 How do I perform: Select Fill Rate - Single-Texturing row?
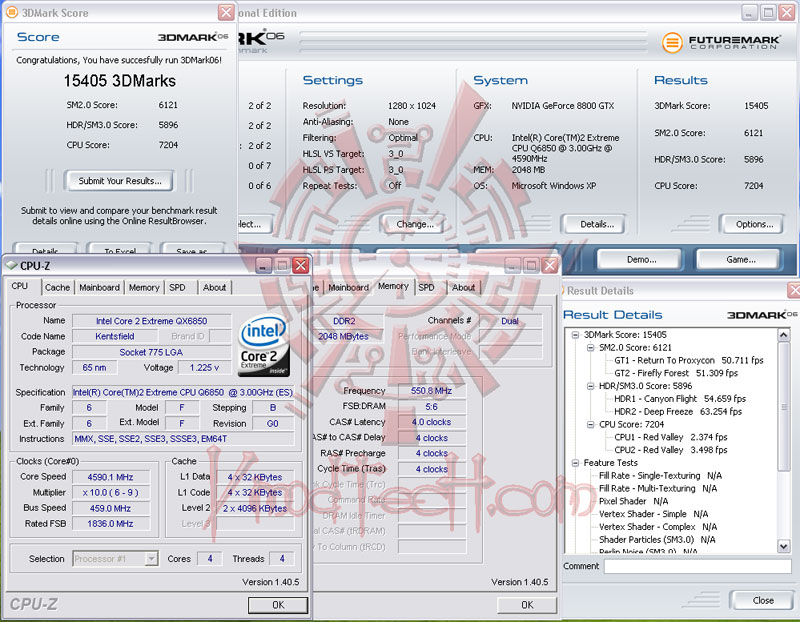[660, 476]
